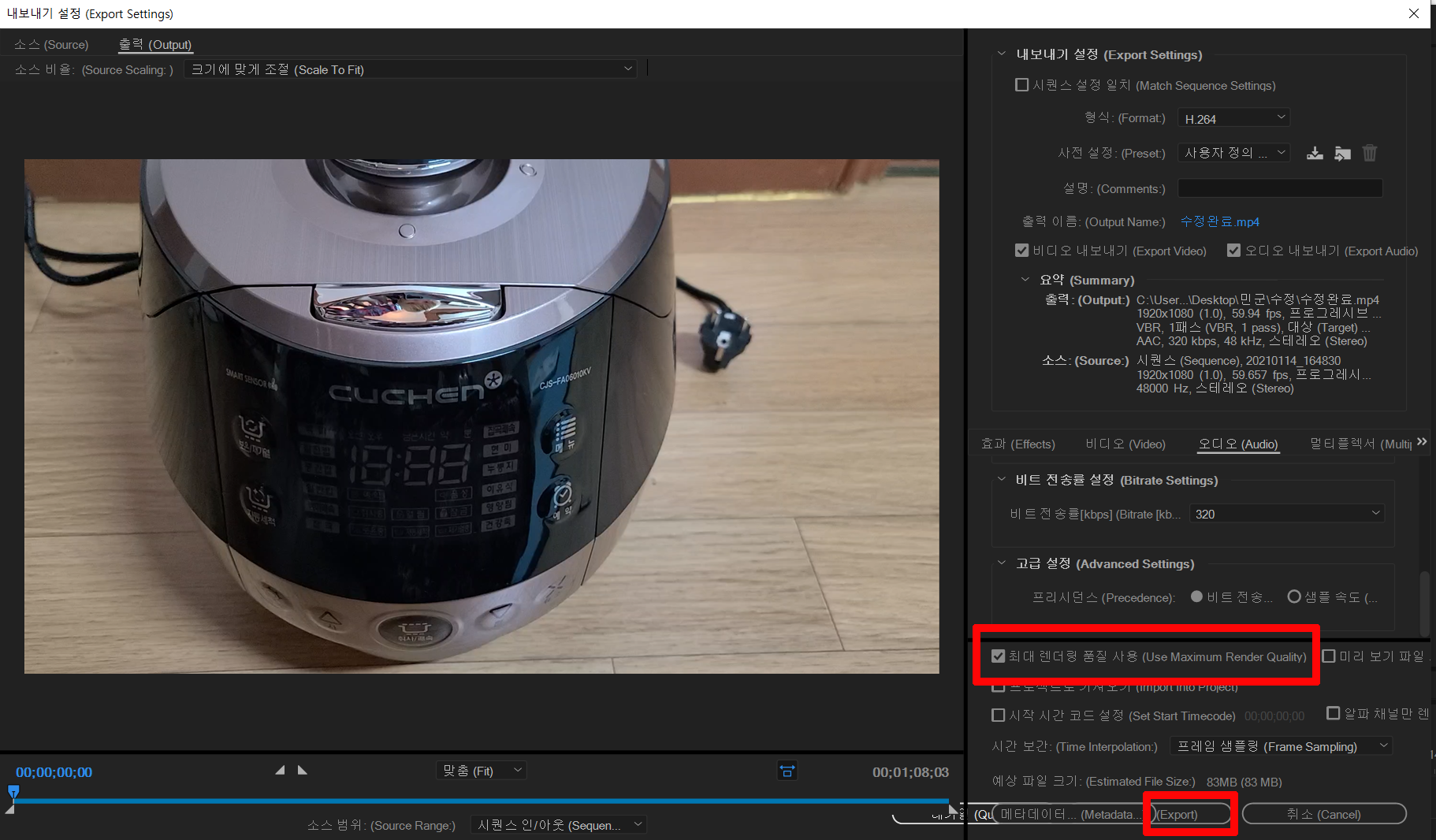1436x840 pixels.
Task: Enable Match Sequence Settings checkbox
Action: click(1022, 84)
